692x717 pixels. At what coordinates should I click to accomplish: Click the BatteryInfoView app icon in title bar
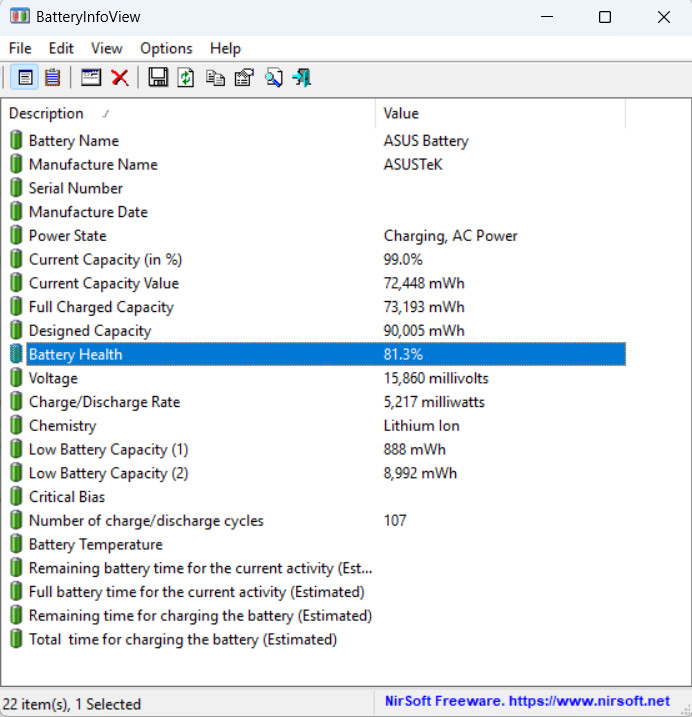point(20,16)
